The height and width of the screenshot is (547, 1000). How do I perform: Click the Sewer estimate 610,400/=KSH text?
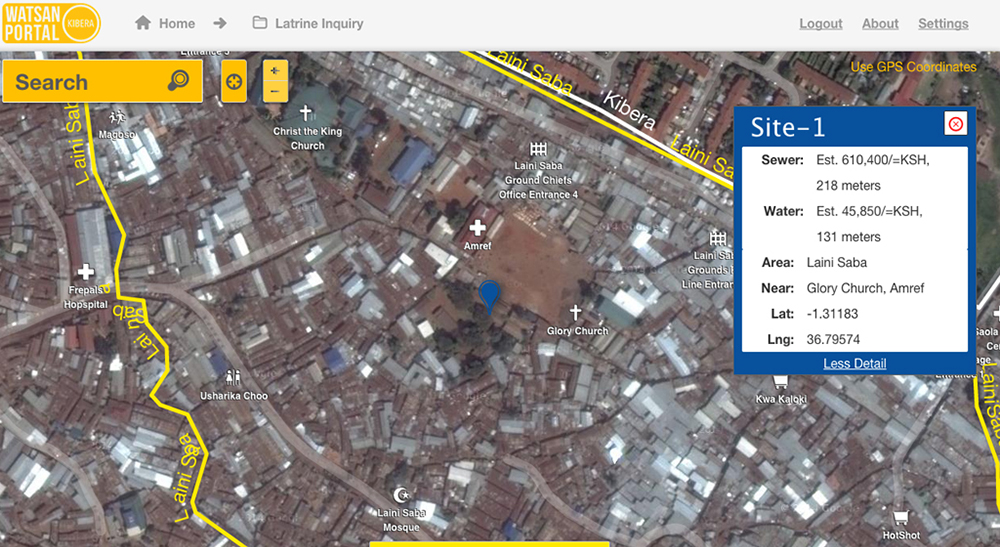(873, 160)
